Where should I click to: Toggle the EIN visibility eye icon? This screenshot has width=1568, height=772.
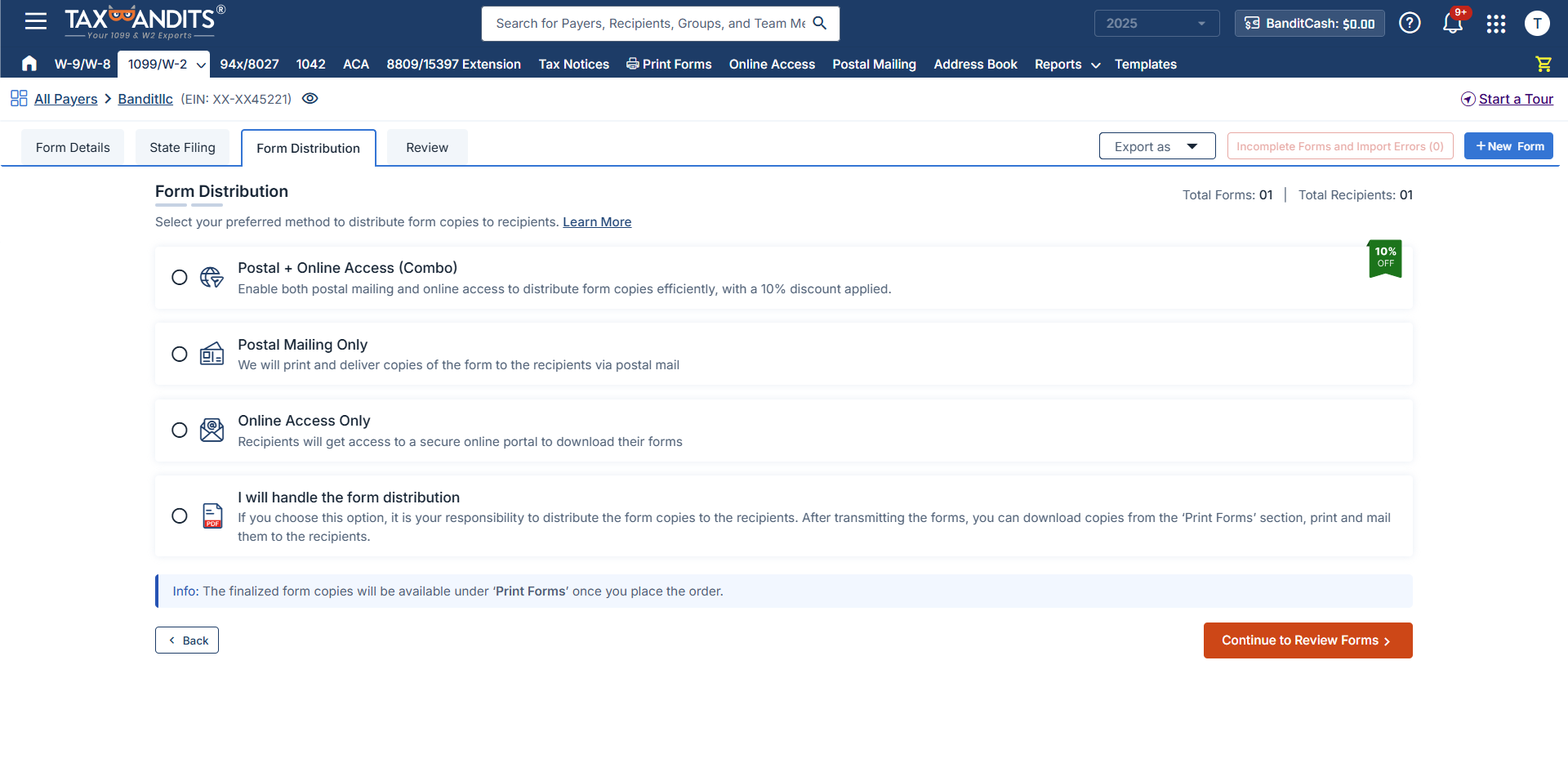pyautogui.click(x=310, y=98)
